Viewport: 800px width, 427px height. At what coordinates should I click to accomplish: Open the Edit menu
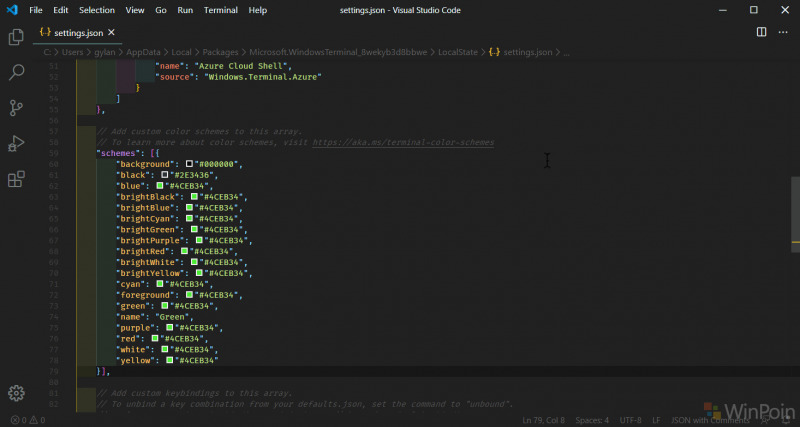point(61,10)
